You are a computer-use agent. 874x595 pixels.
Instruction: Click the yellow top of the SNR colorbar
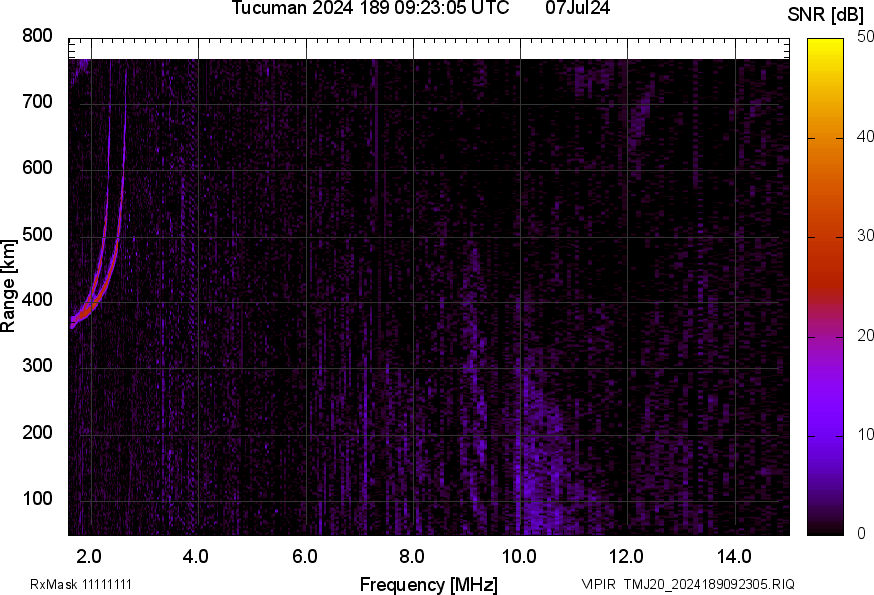[x=825, y=45]
